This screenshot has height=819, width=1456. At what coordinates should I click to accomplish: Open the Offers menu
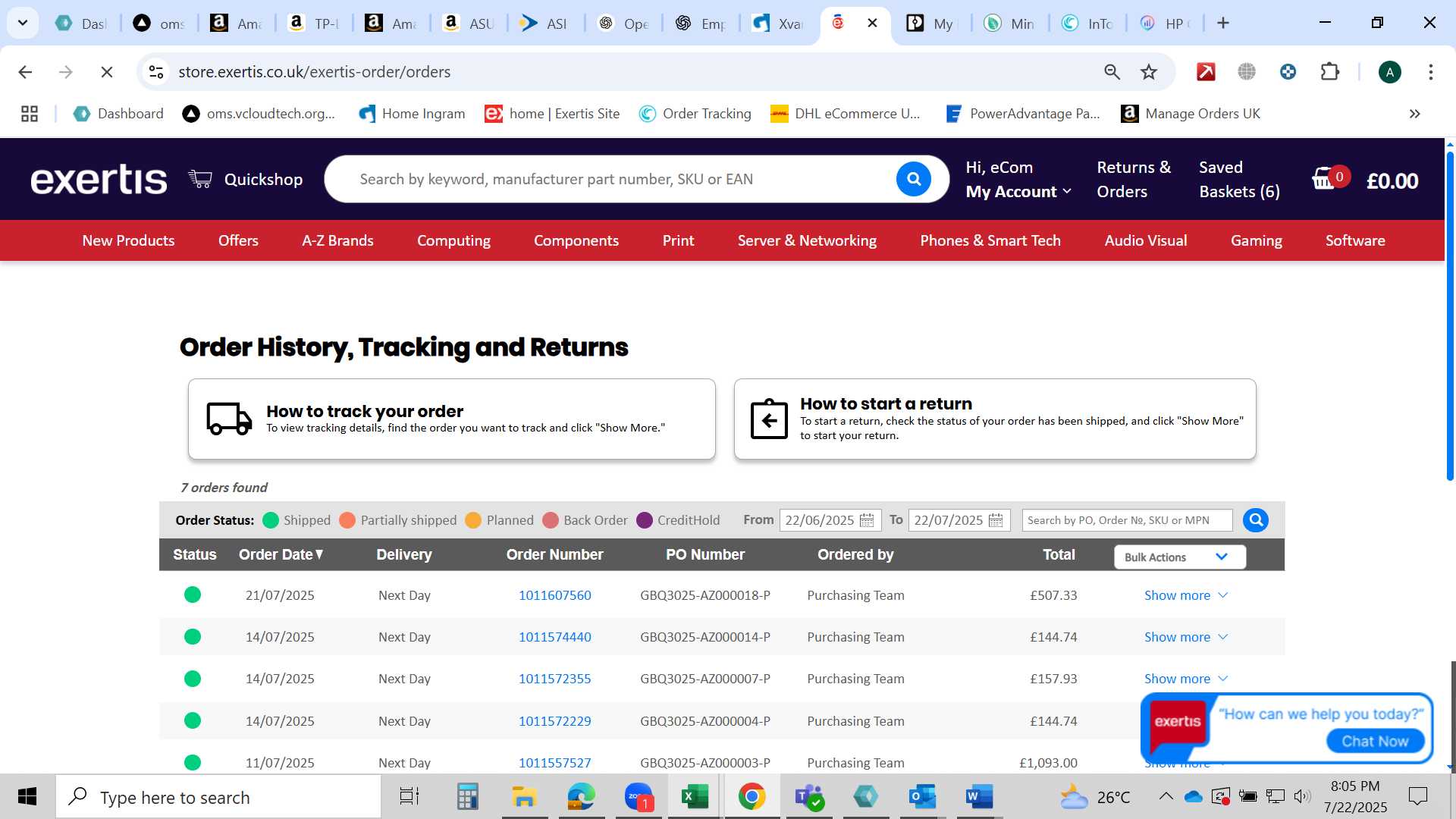(238, 240)
